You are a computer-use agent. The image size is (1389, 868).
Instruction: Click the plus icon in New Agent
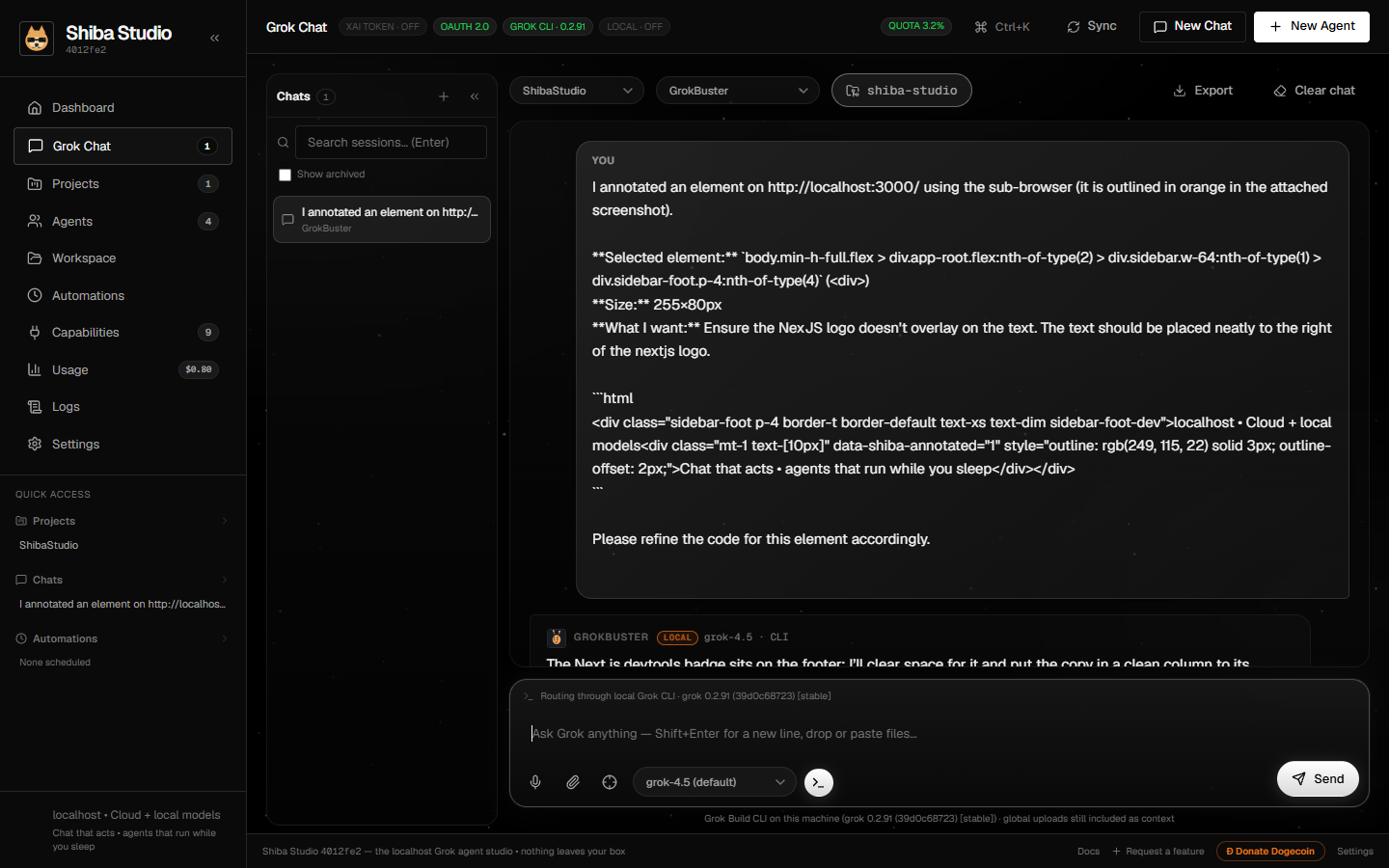1275,27
